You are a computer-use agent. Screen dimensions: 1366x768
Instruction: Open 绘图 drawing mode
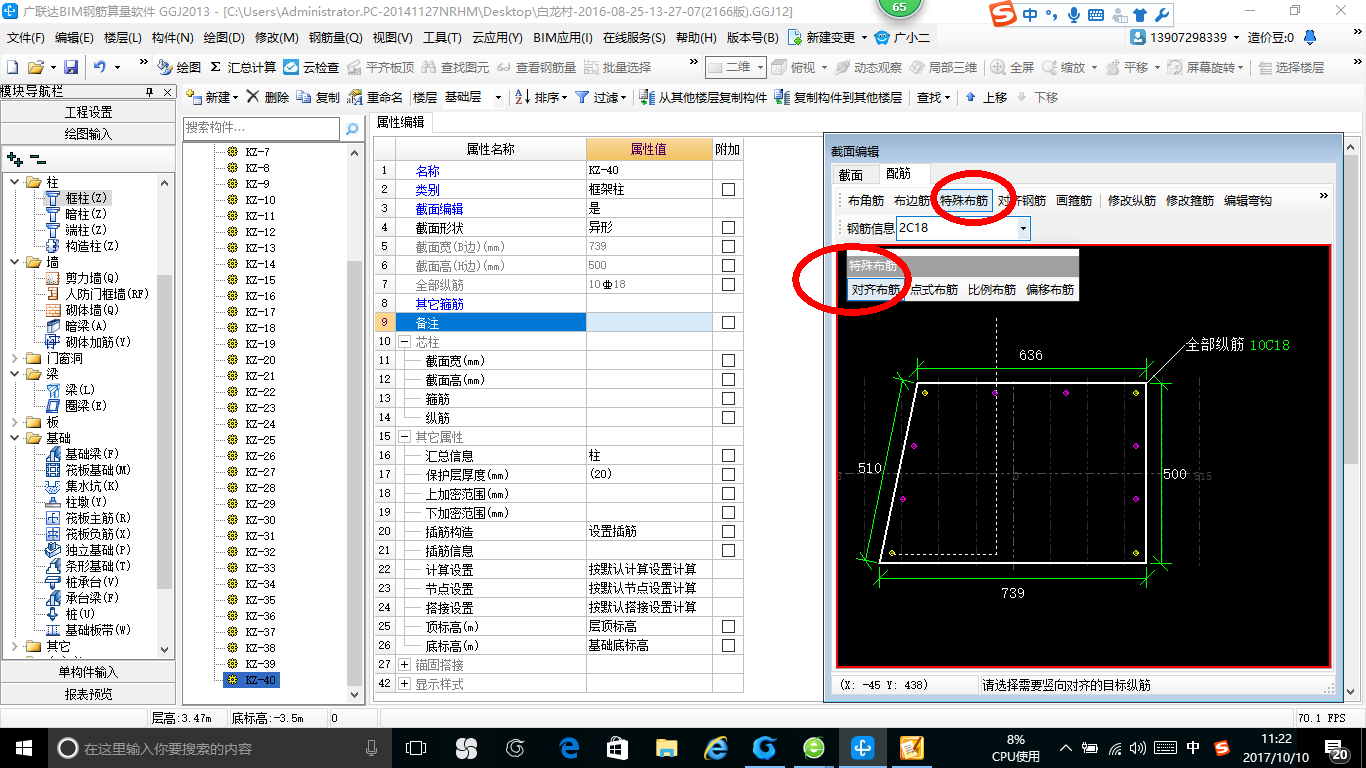click(x=180, y=67)
